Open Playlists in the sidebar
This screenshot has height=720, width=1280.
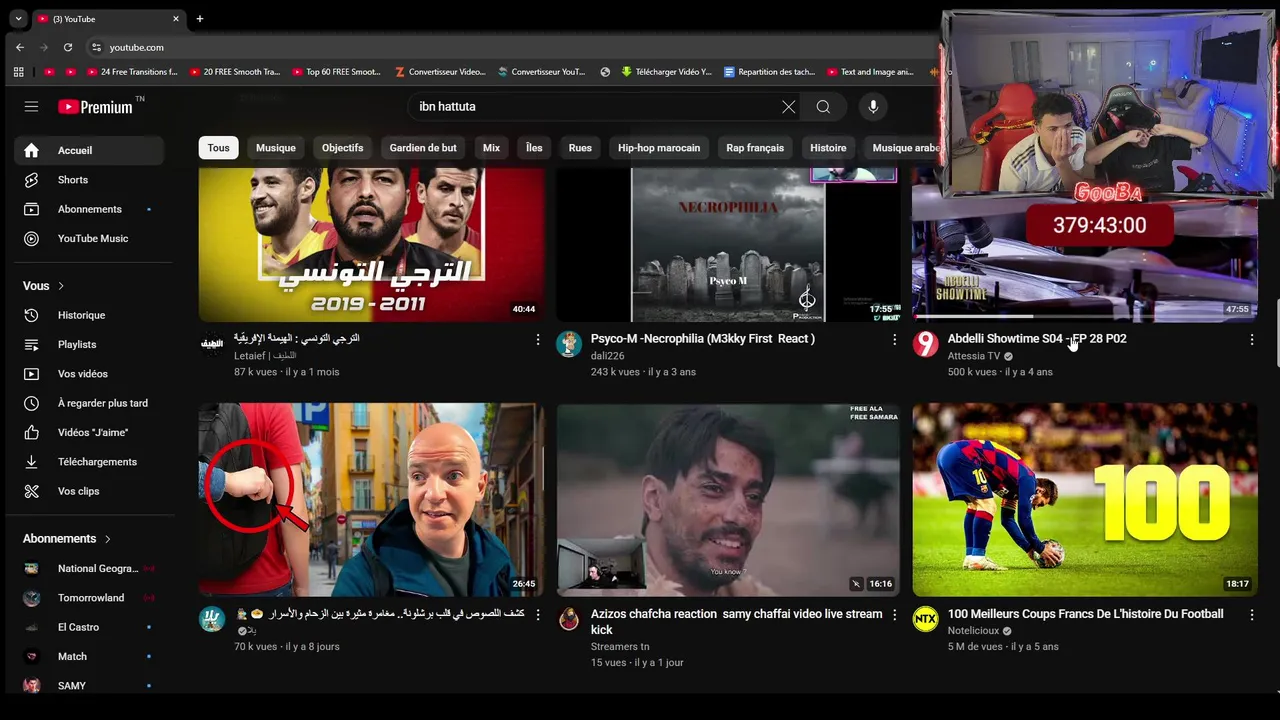(89, 344)
